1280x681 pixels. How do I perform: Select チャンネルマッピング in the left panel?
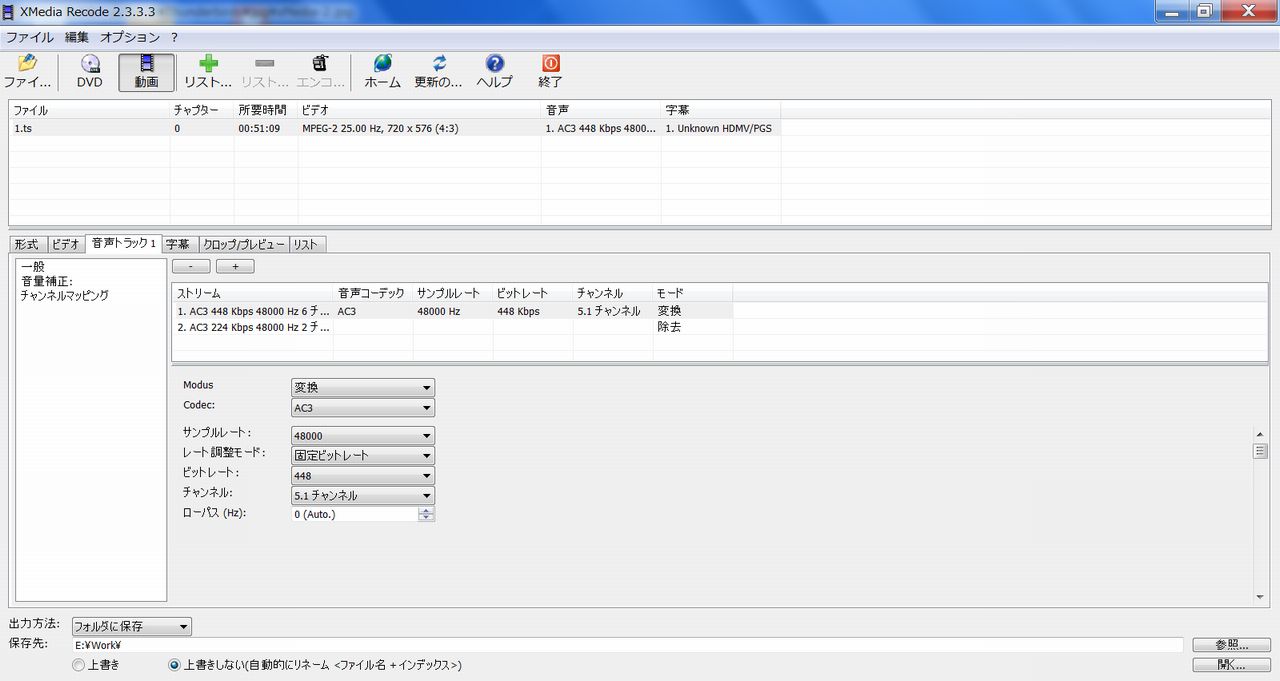tap(64, 295)
